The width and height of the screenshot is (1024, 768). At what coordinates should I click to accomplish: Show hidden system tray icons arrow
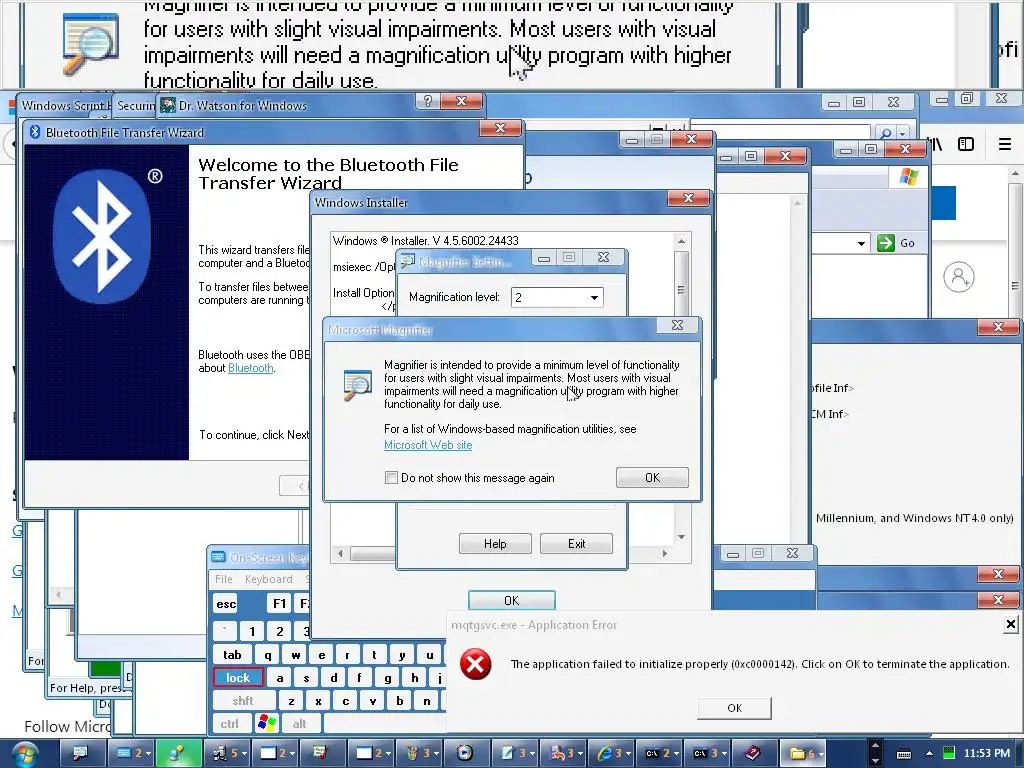coord(929,753)
